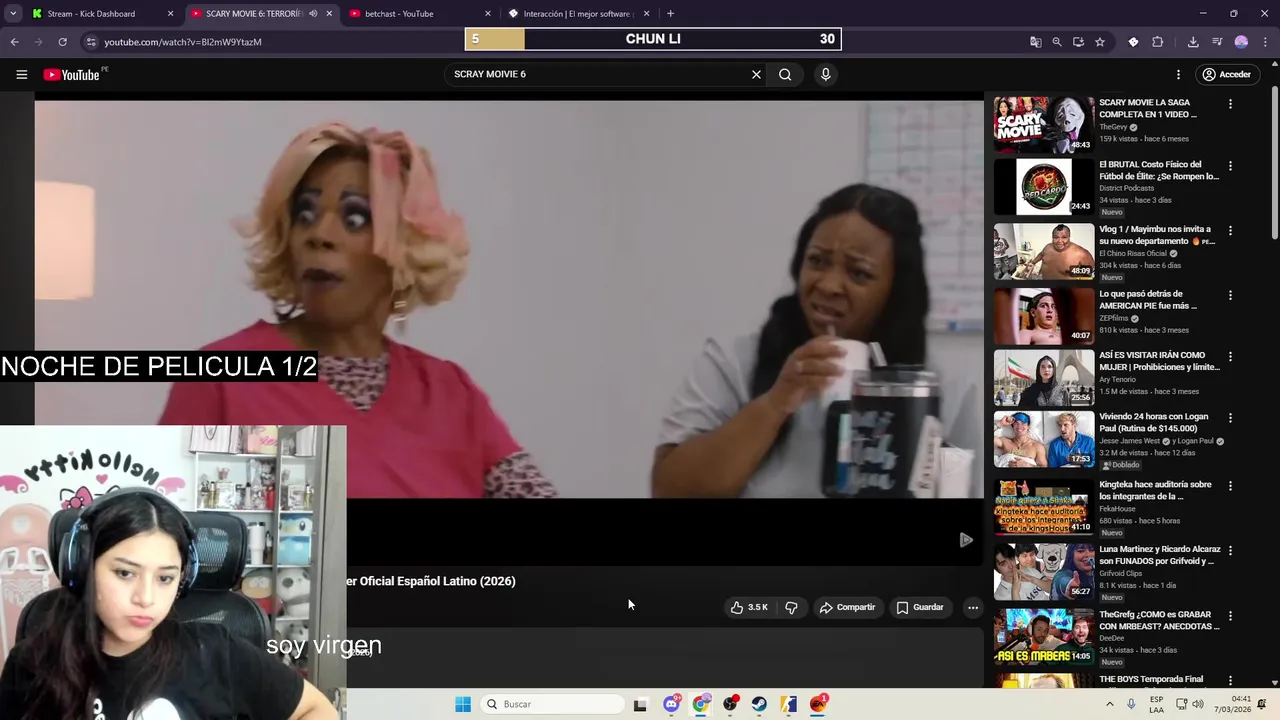Open media controls icon in Chrome toolbar
Viewport: 1280px width, 720px height.
click(x=1217, y=42)
